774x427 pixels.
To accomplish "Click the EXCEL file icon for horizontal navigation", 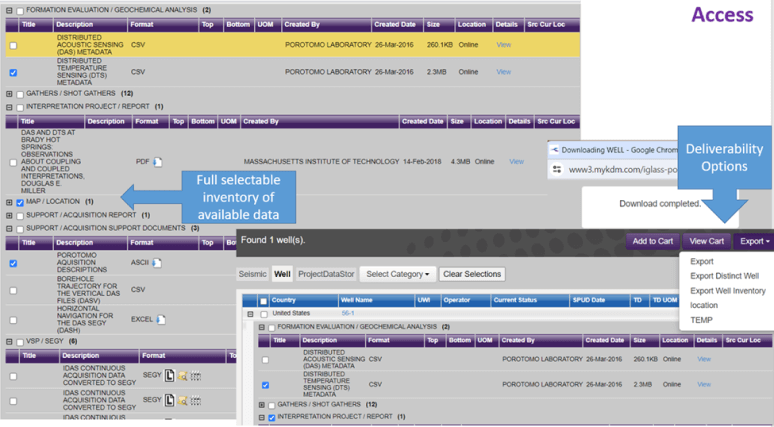I will (160, 319).
